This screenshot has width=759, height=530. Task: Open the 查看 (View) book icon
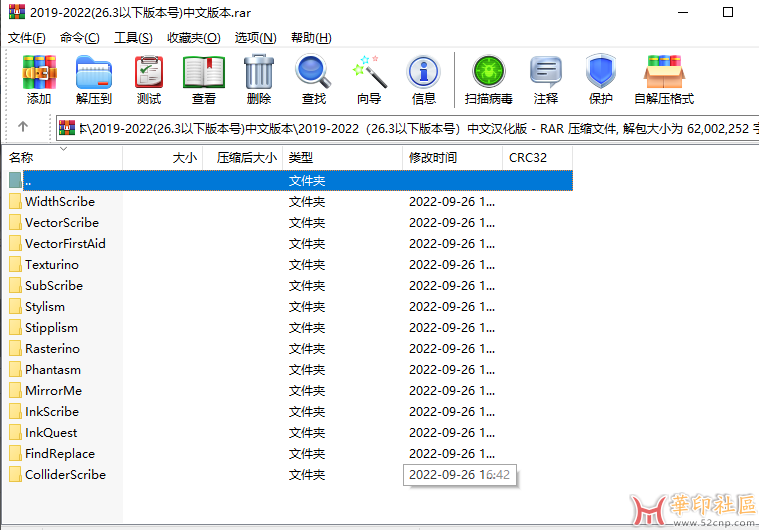coord(204,72)
